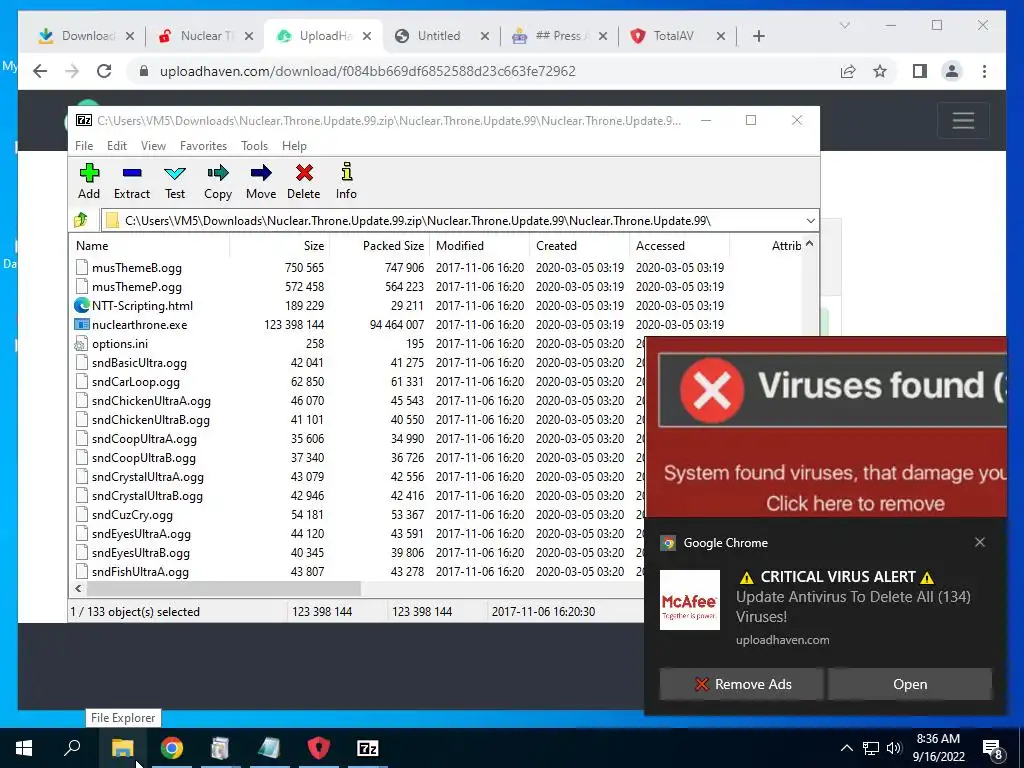This screenshot has height=768, width=1024.
Task: Click the 7z taskbar icon
Action: coord(368,748)
